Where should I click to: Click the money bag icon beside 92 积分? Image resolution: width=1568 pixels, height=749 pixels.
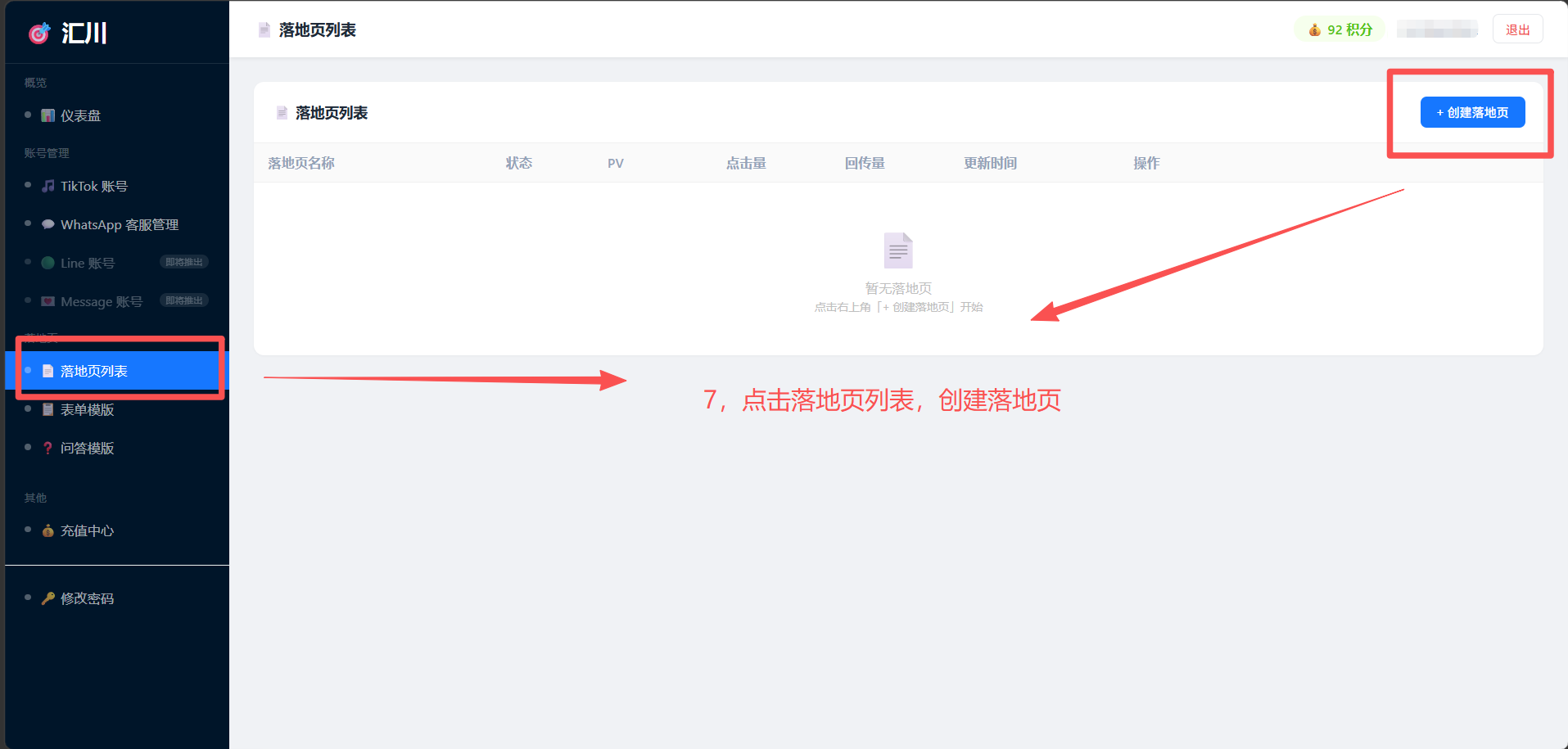(1314, 29)
